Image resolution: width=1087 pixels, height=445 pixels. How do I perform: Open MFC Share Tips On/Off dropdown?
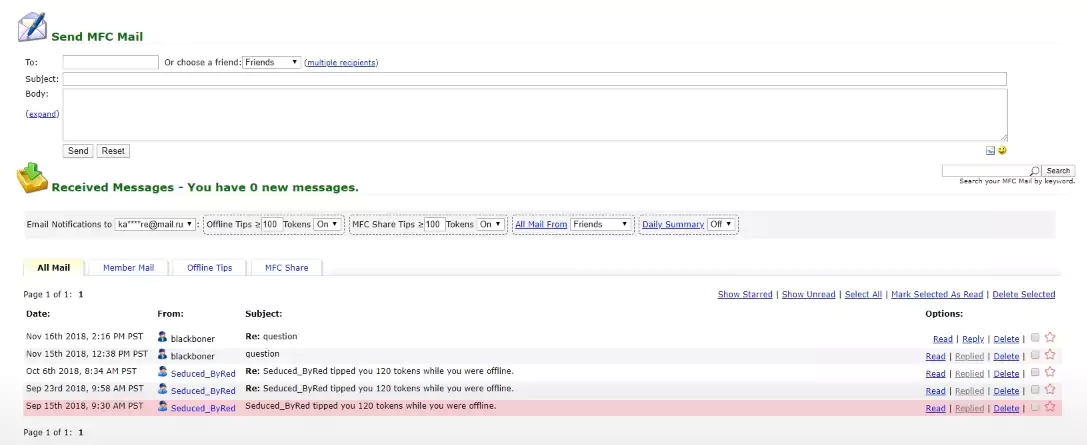491,225
